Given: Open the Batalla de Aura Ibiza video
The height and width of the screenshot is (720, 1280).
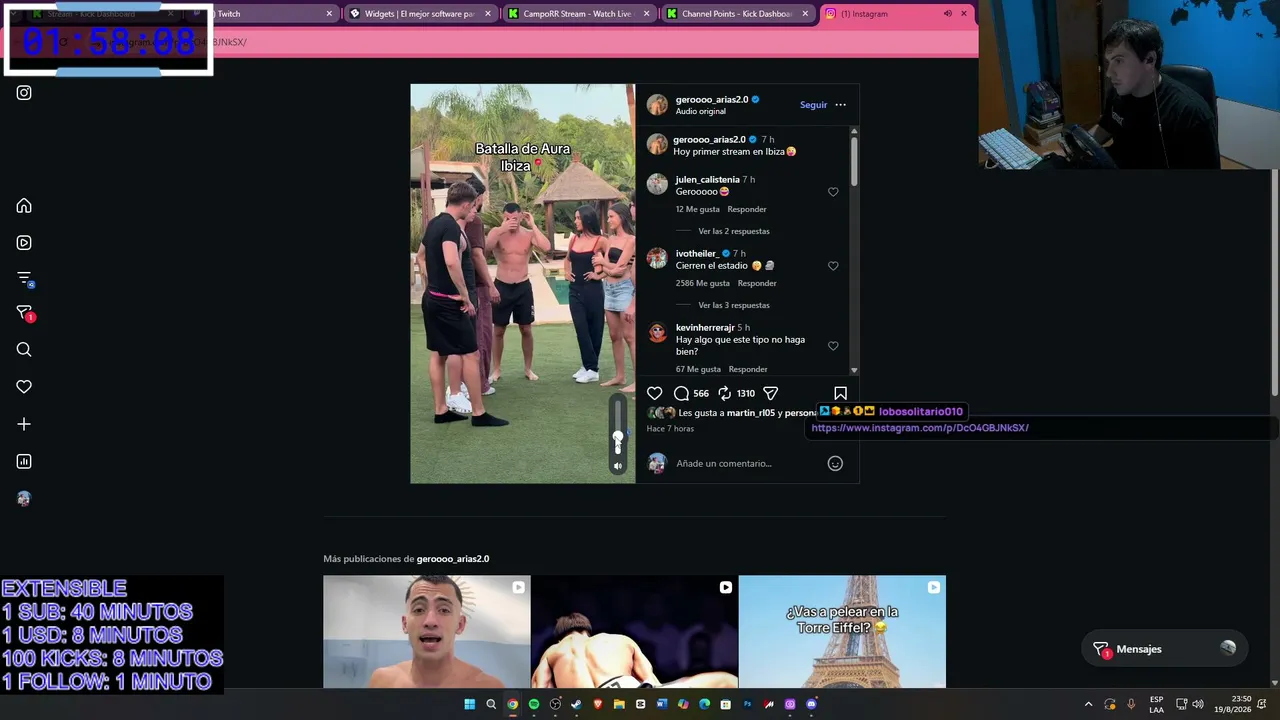Looking at the screenshot, I should [x=522, y=283].
